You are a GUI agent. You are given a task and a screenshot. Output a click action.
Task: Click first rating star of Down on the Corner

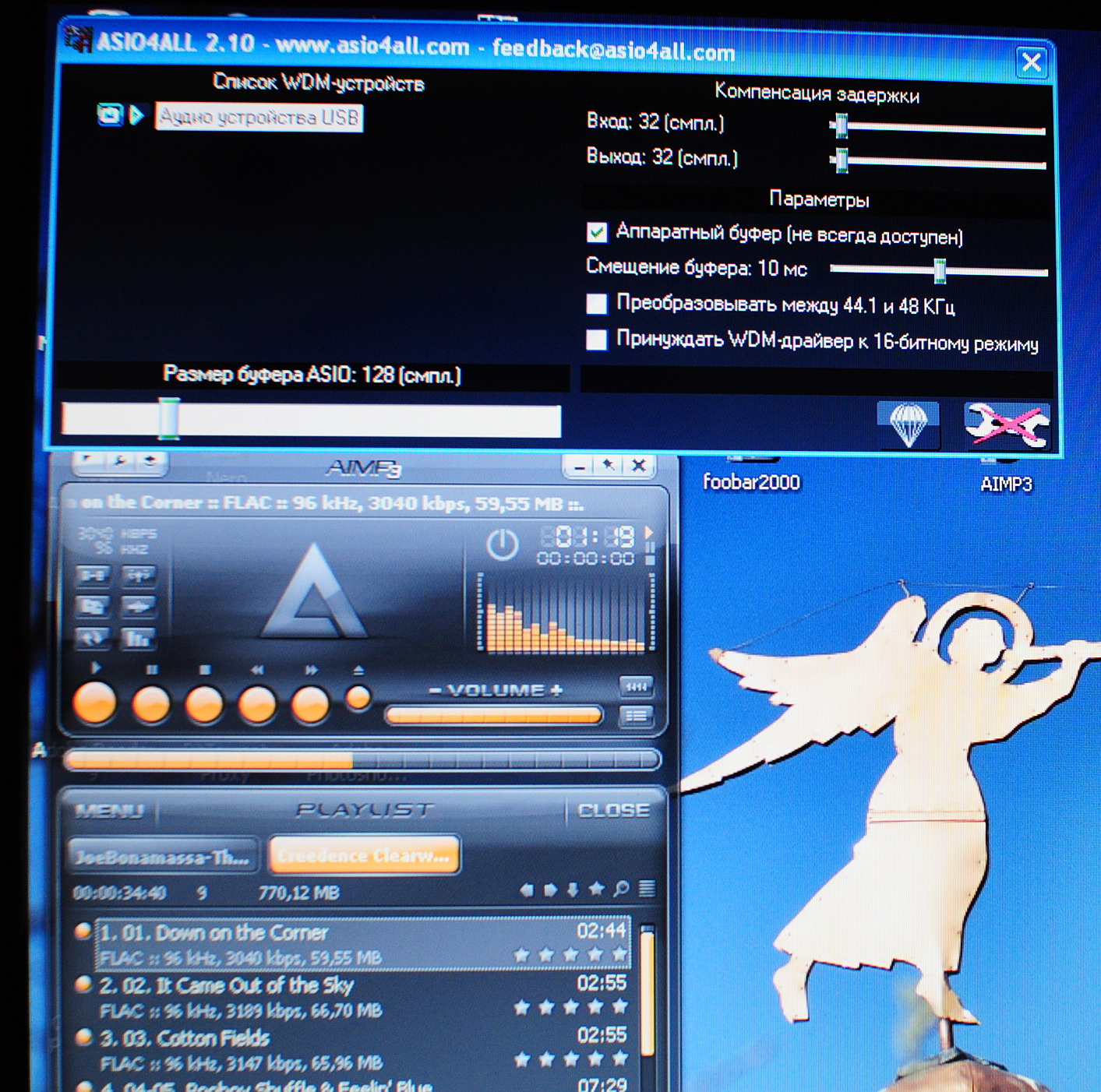(522, 954)
